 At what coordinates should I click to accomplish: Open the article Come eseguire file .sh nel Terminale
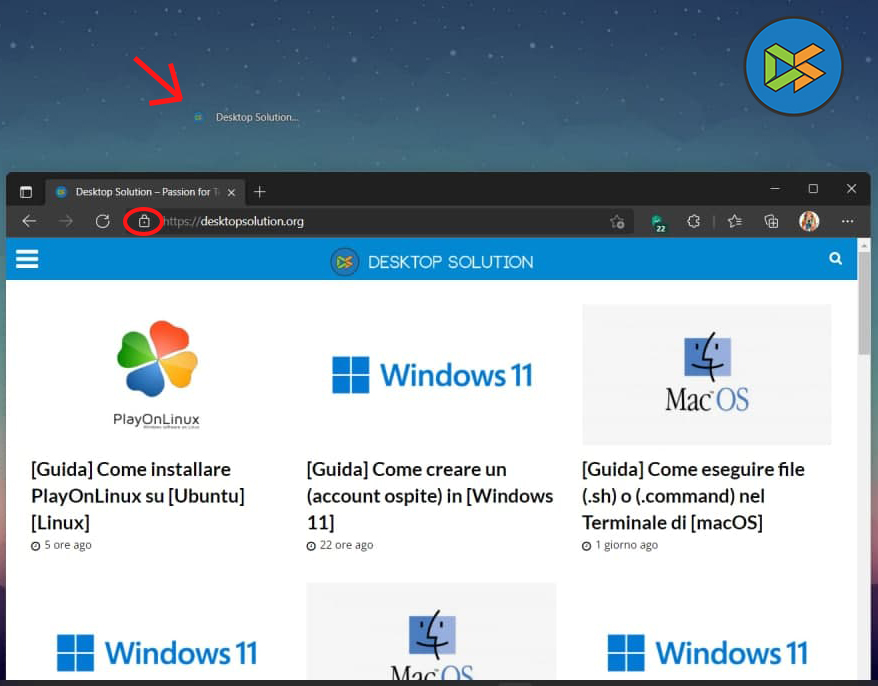pos(693,496)
